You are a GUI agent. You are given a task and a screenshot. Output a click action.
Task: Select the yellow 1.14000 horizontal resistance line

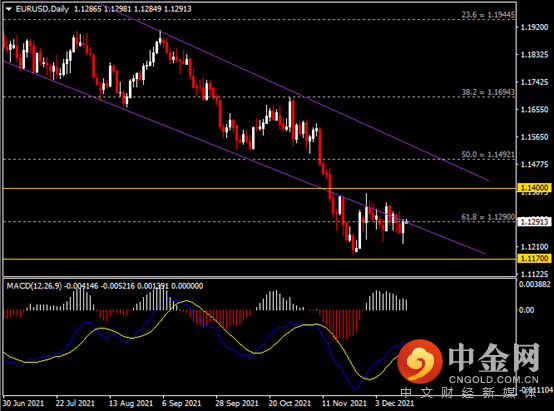point(259,189)
